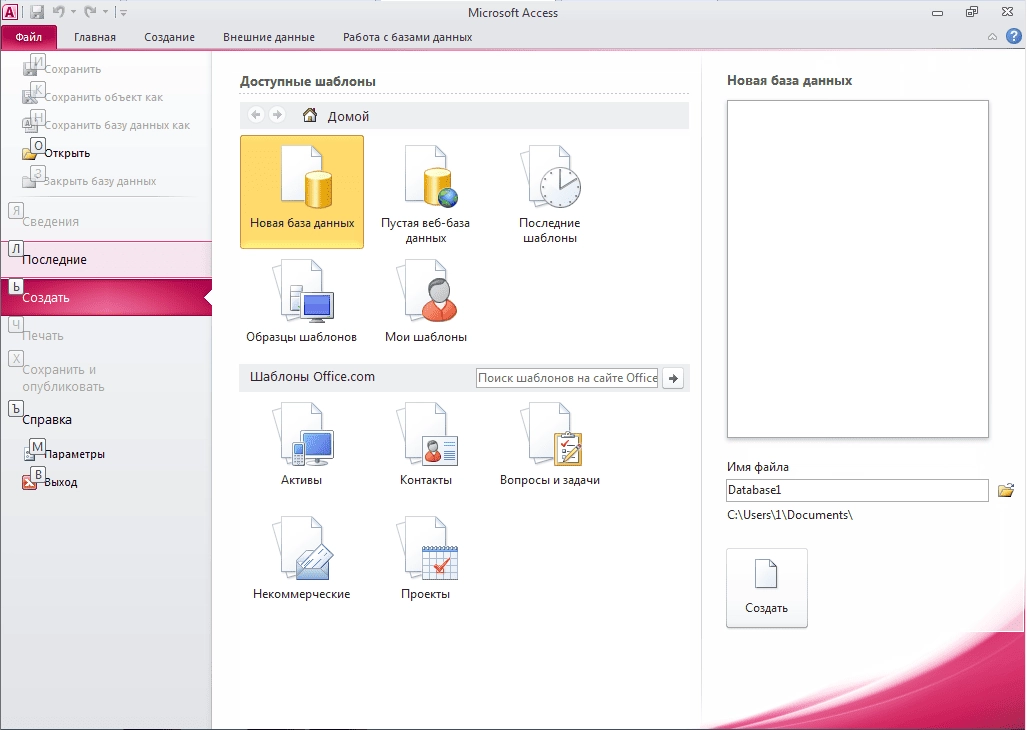Open the Undo dropdown arrow

point(73,12)
